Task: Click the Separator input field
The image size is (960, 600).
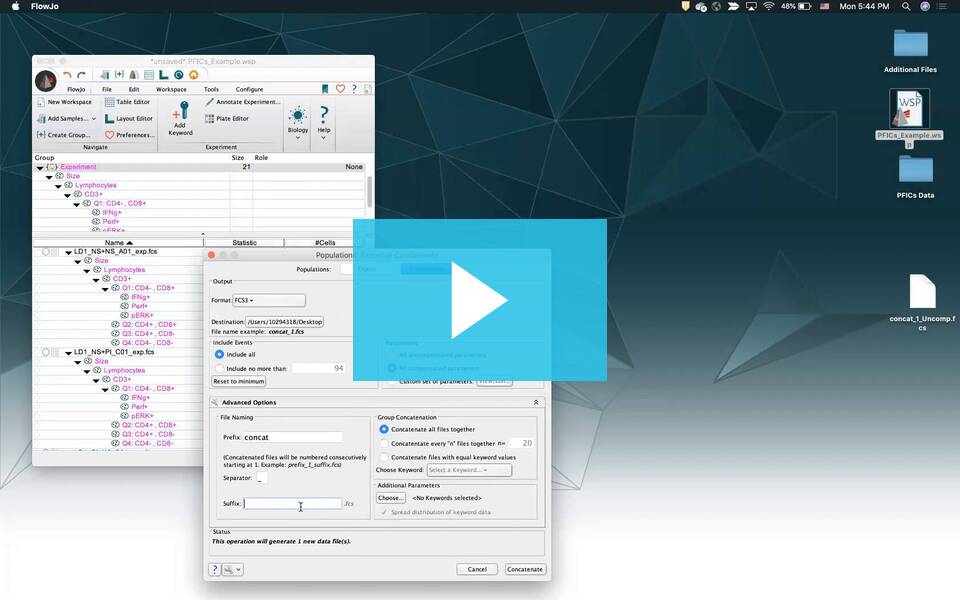Action: [261, 478]
